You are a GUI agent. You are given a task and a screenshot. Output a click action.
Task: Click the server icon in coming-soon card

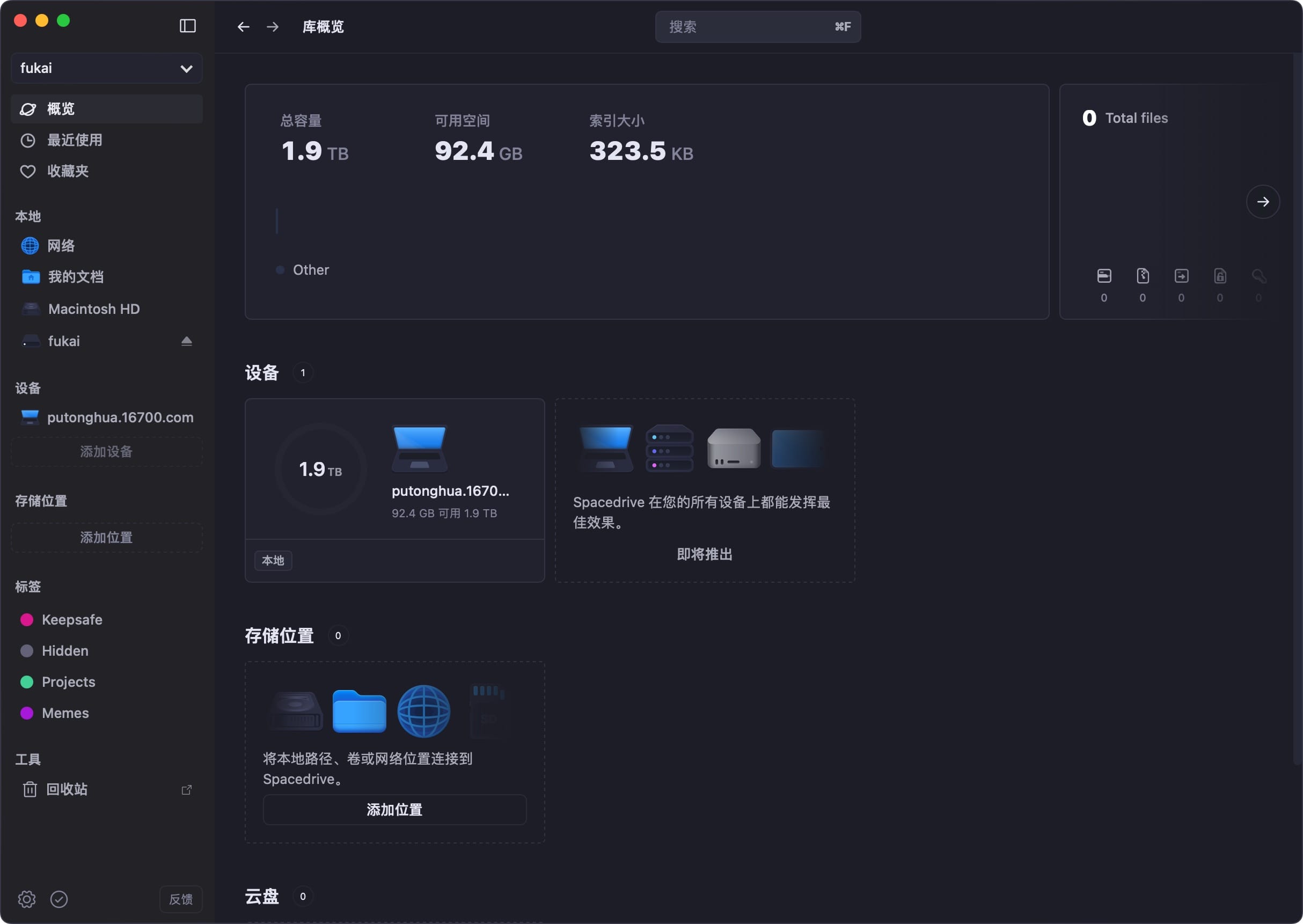(x=669, y=449)
